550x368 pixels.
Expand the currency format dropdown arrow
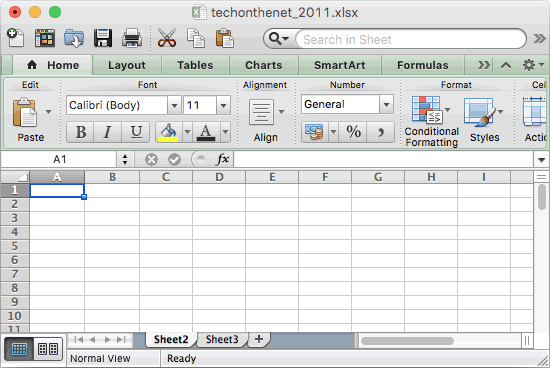click(333, 132)
